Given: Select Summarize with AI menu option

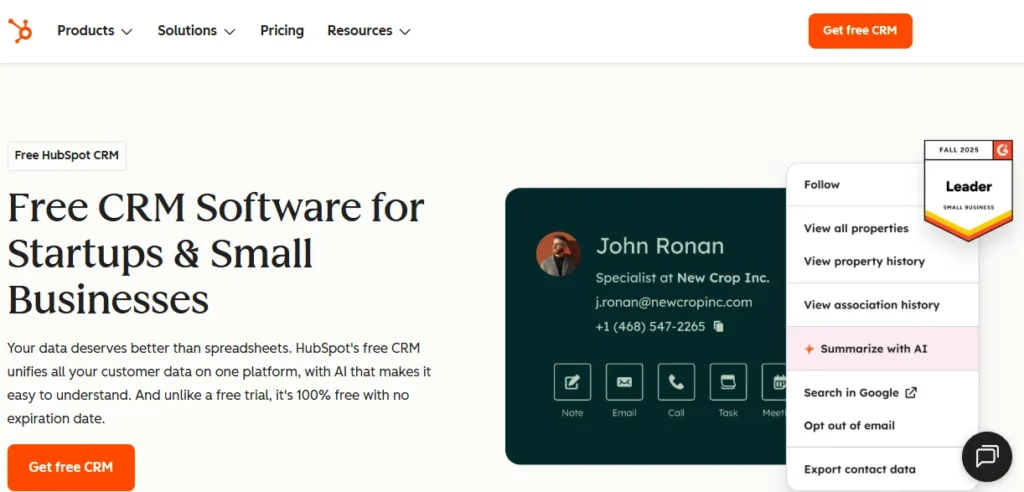Looking at the screenshot, I should point(873,349).
